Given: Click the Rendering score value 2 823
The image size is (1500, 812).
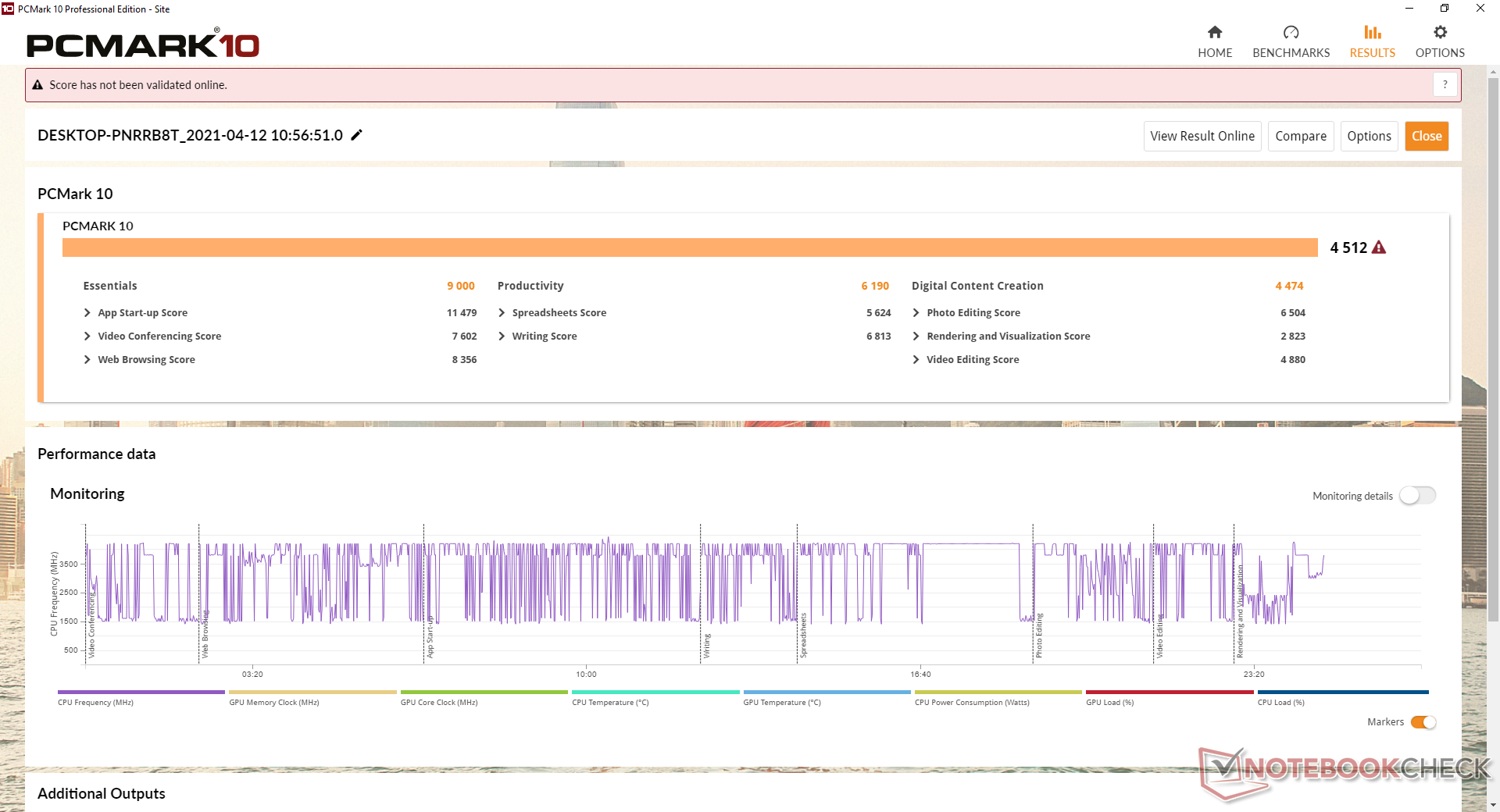Looking at the screenshot, I should [1293, 337].
